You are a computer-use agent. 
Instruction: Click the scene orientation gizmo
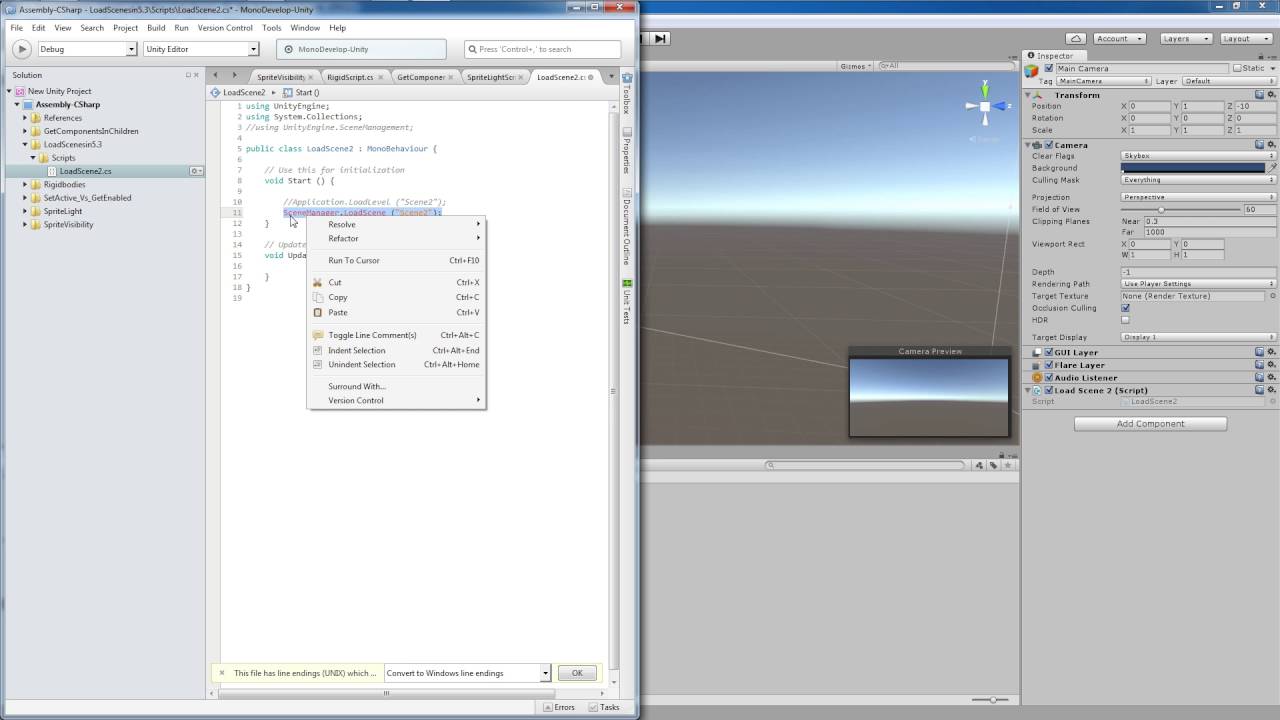coord(985,107)
